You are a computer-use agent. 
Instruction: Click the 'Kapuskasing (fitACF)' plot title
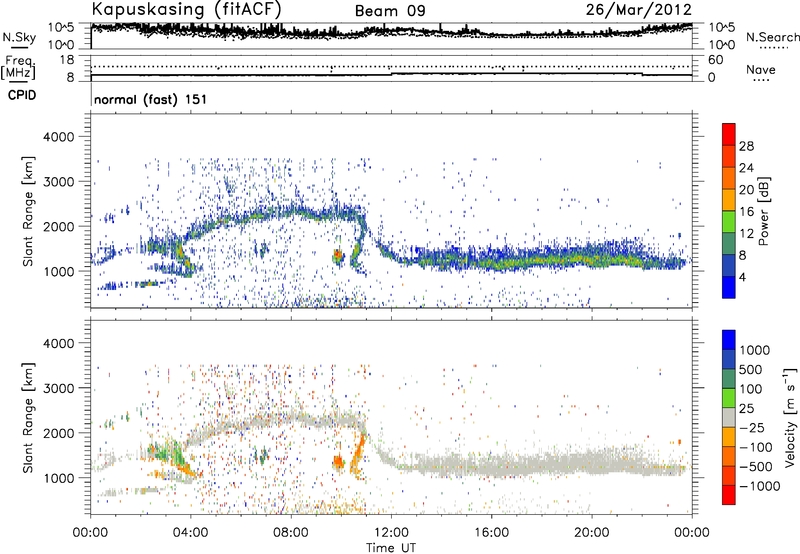point(186,9)
